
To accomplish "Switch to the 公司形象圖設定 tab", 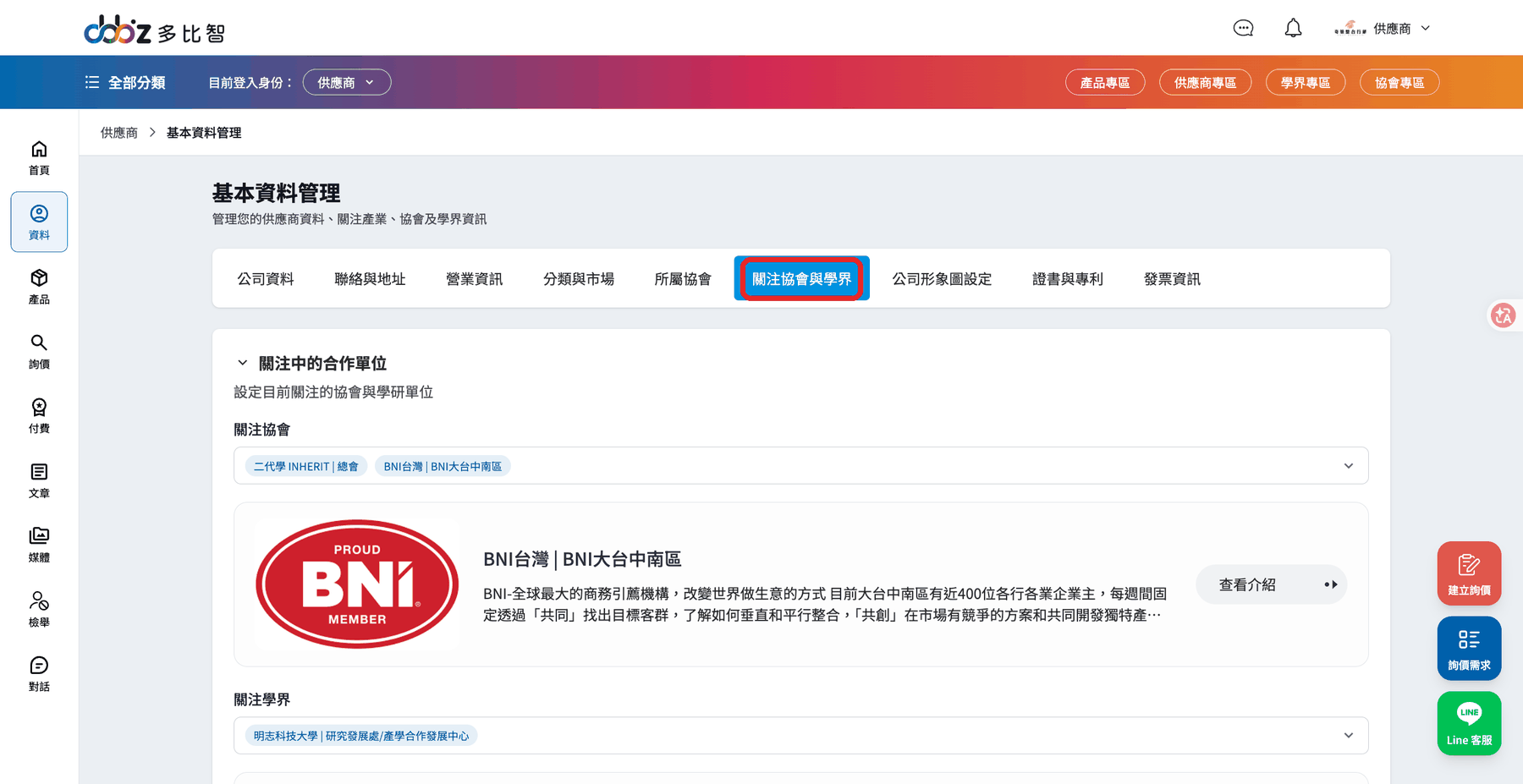I will click(x=942, y=279).
